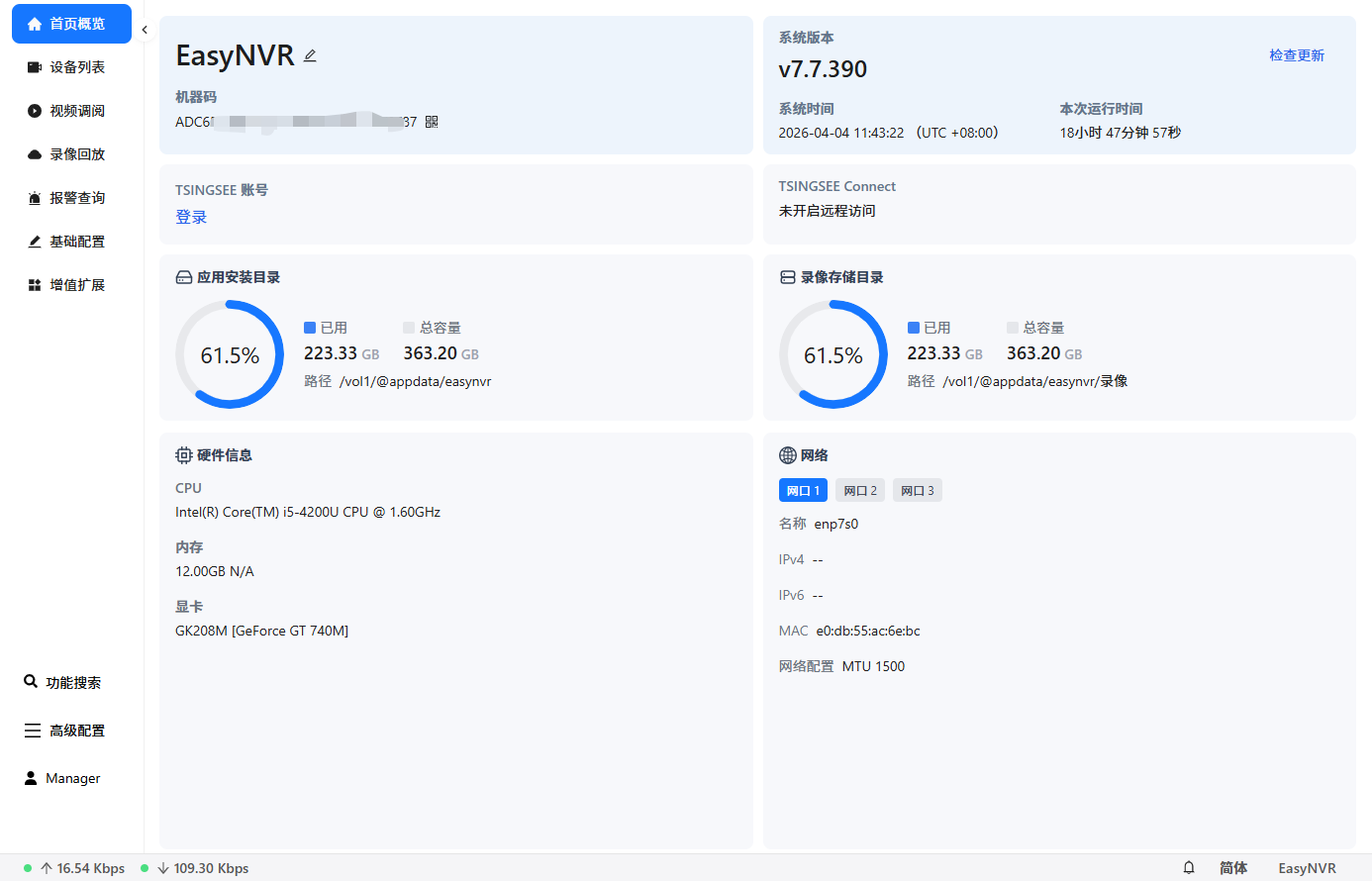Click the 首页概览 sidebar button
Image resolution: width=1372 pixels, height=881 pixels.
click(71, 24)
